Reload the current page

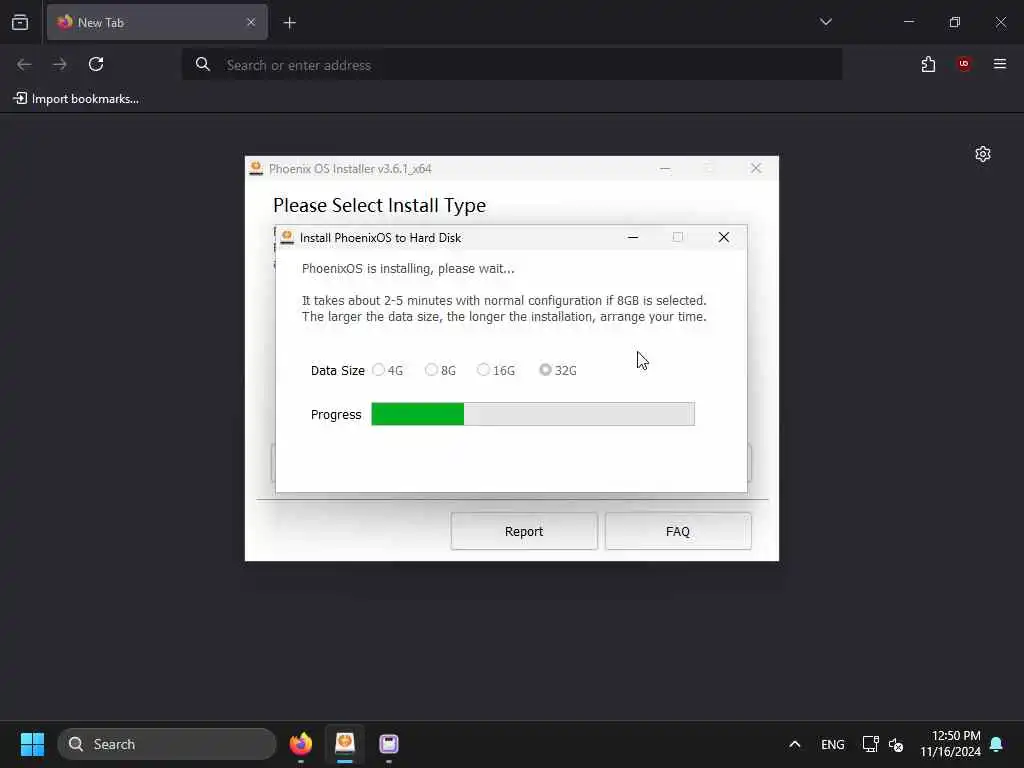(96, 64)
